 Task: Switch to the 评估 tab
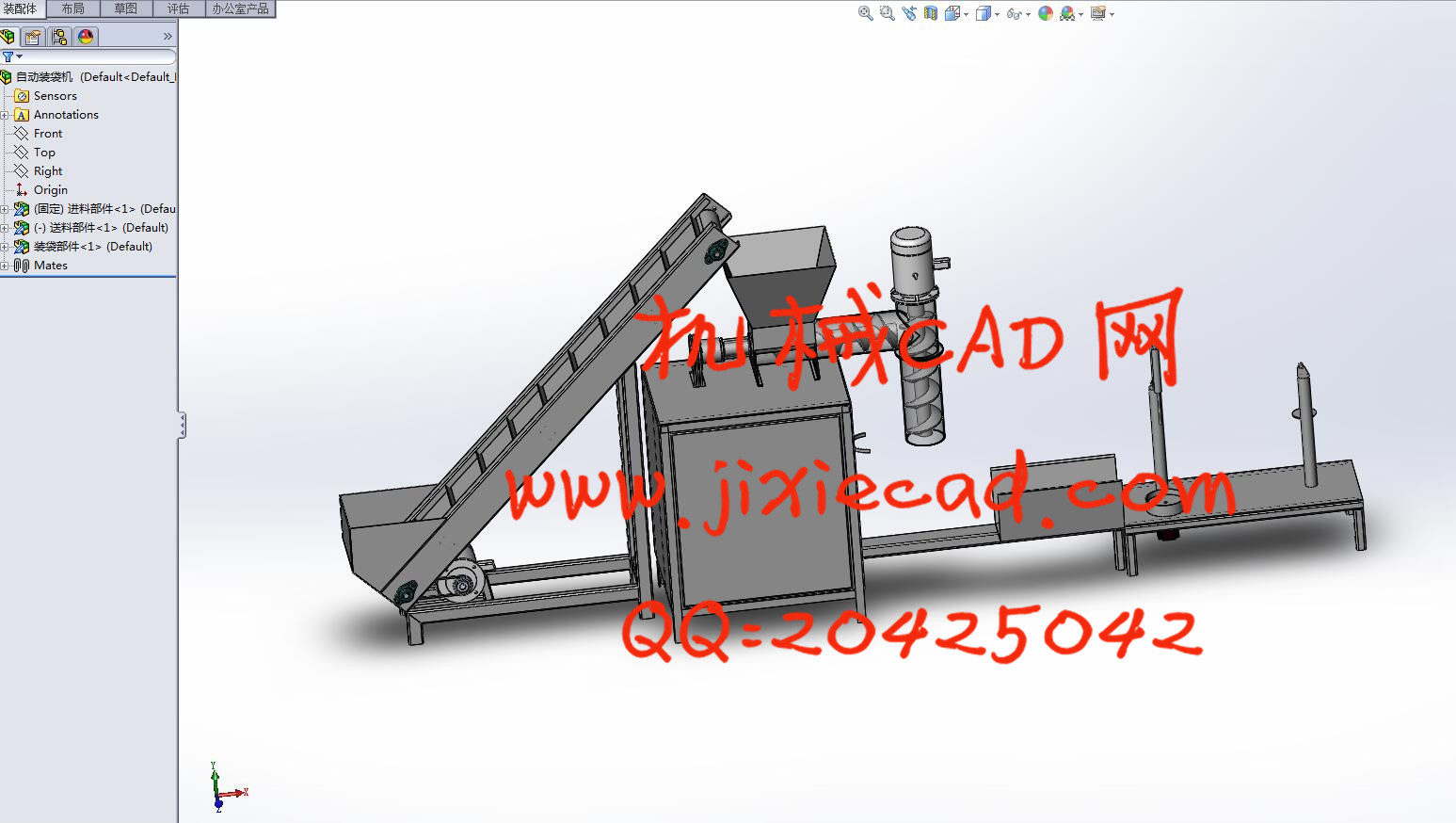coord(178,8)
